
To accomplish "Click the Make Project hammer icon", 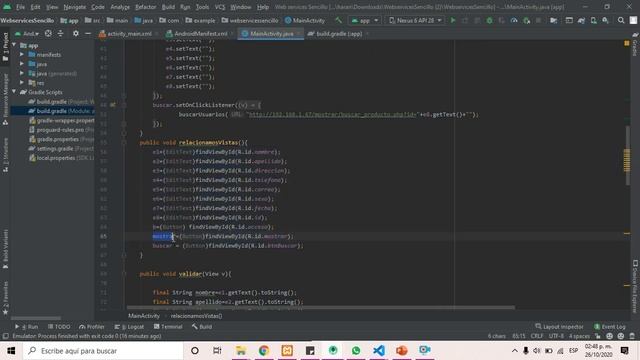I will click(x=338, y=20).
